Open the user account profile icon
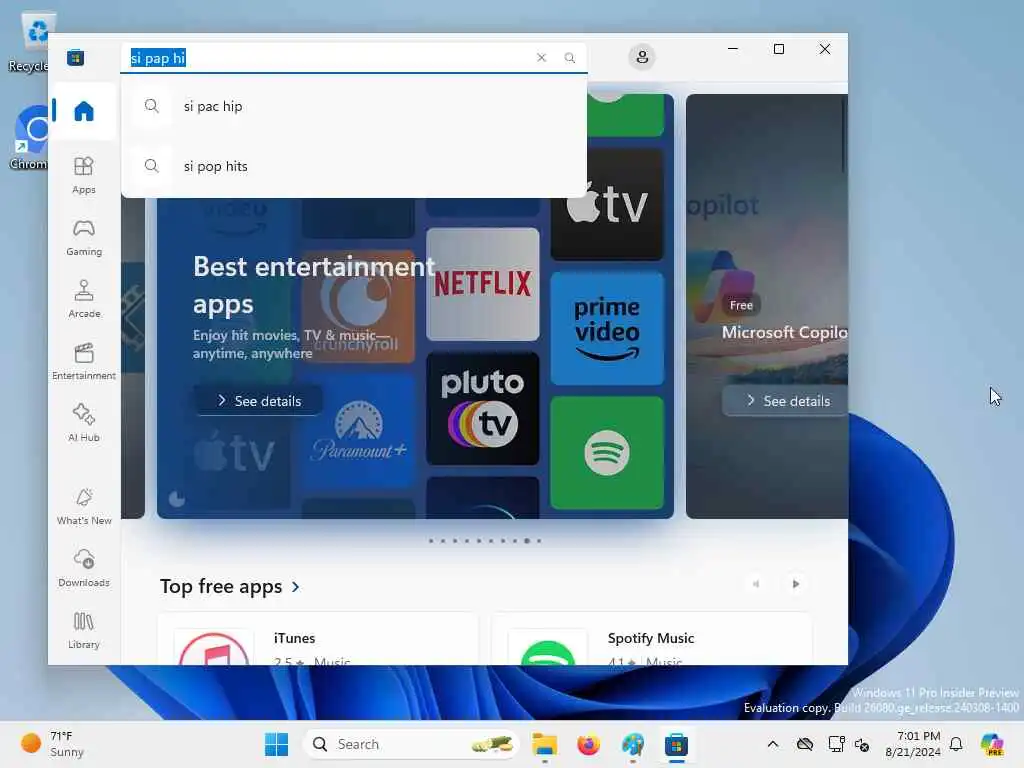The width and height of the screenshot is (1024, 768). coord(642,57)
